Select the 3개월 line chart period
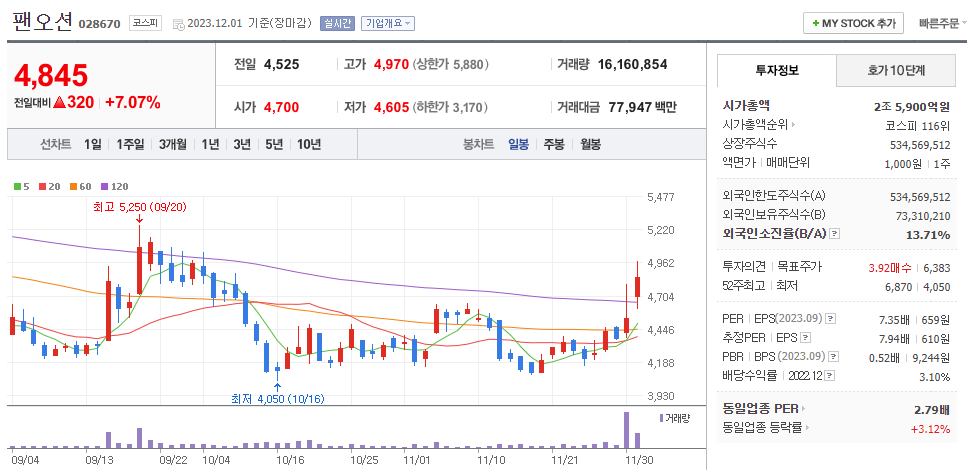 pos(172,145)
